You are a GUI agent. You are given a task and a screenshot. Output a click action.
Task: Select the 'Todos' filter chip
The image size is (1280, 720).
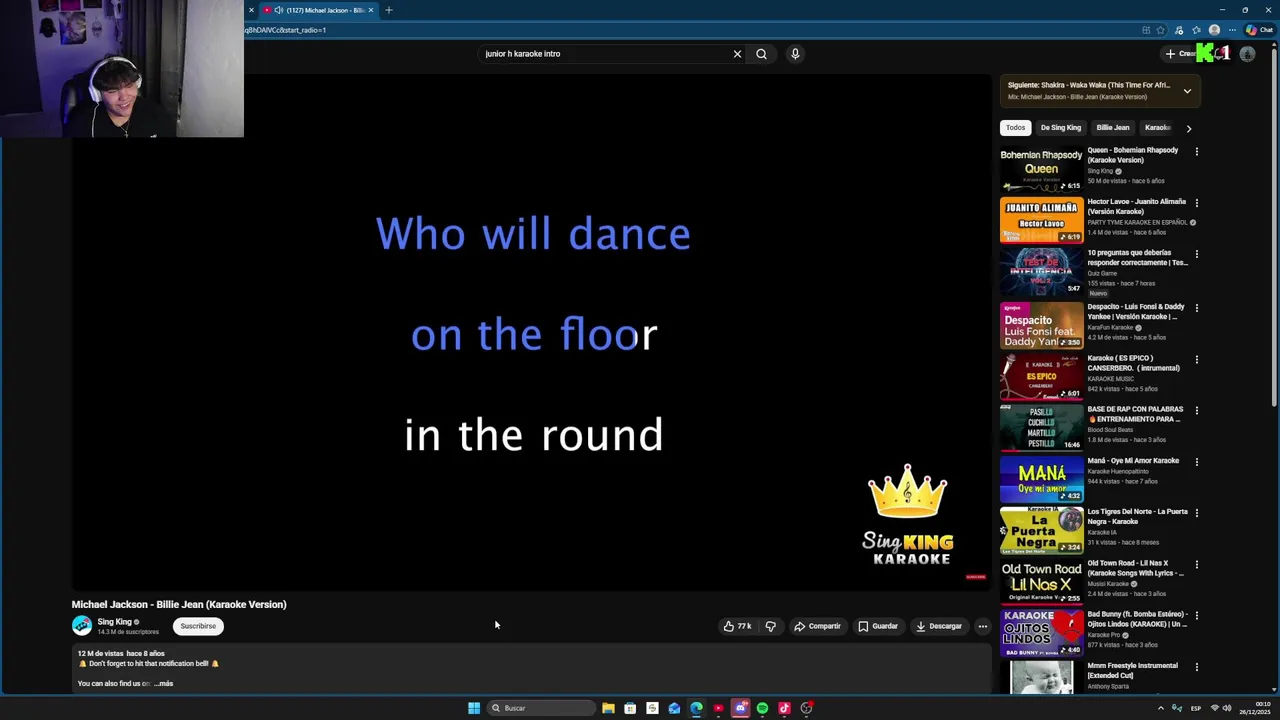pos(1015,128)
